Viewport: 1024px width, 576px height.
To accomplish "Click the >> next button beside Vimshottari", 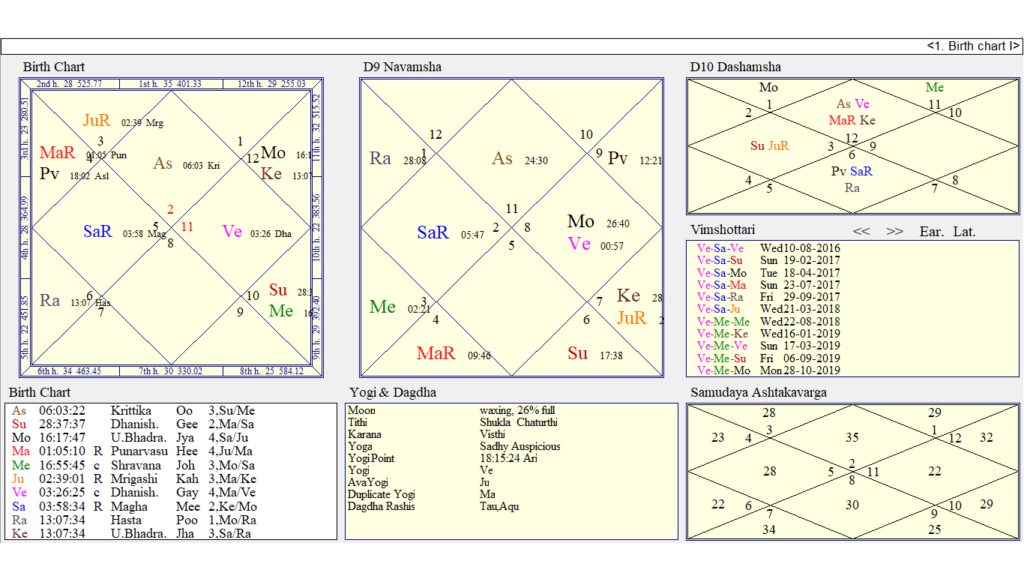I will [x=895, y=232].
